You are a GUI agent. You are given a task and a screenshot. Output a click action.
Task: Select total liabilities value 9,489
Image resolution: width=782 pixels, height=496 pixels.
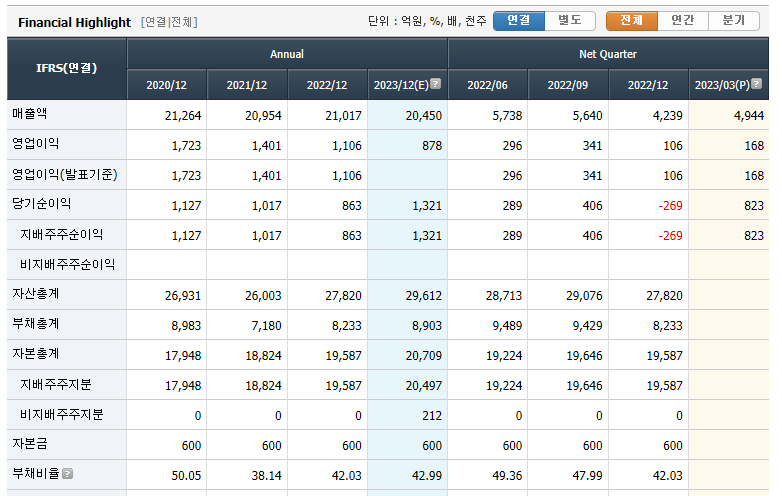pos(507,326)
